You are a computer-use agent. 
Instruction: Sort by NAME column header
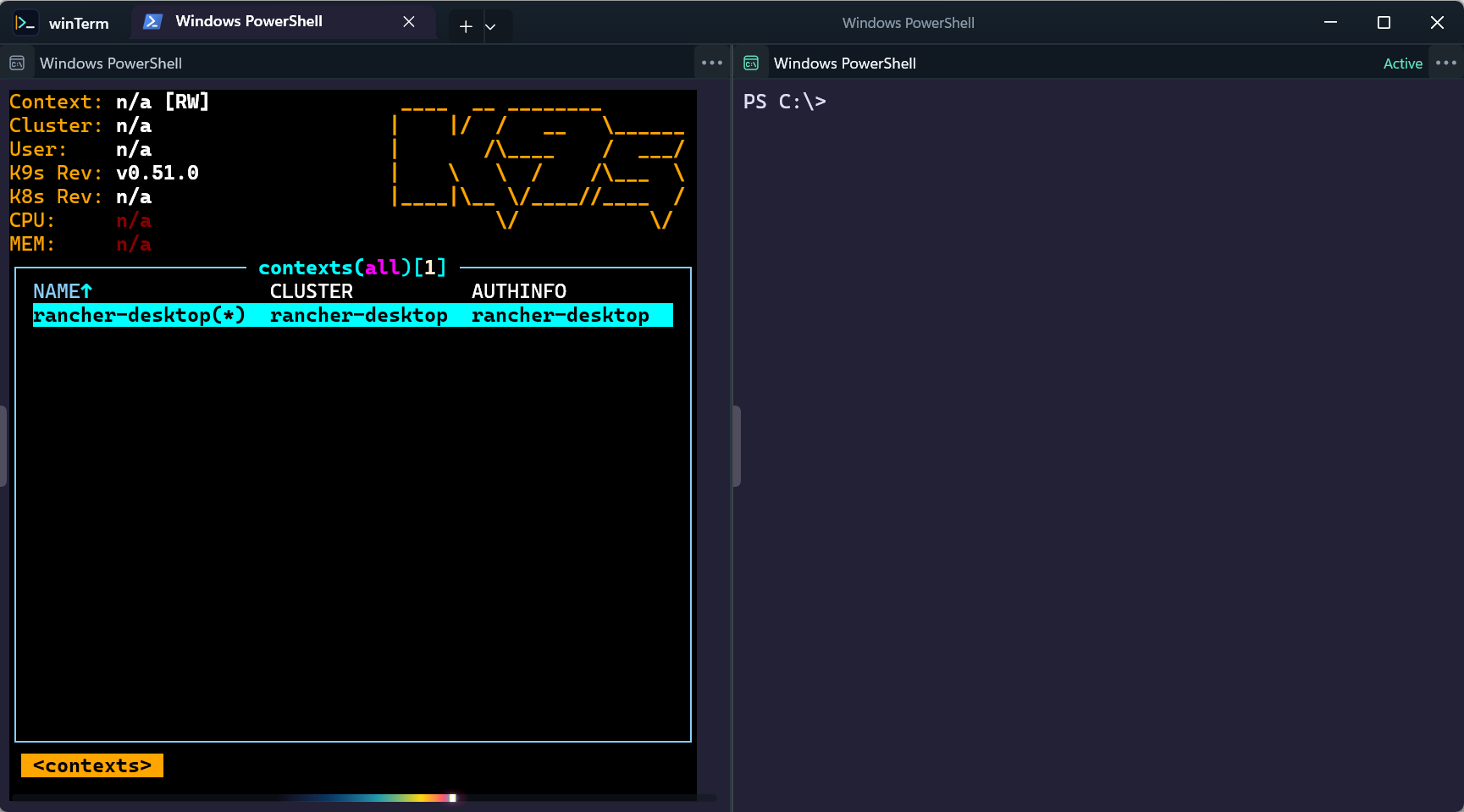pos(63,291)
